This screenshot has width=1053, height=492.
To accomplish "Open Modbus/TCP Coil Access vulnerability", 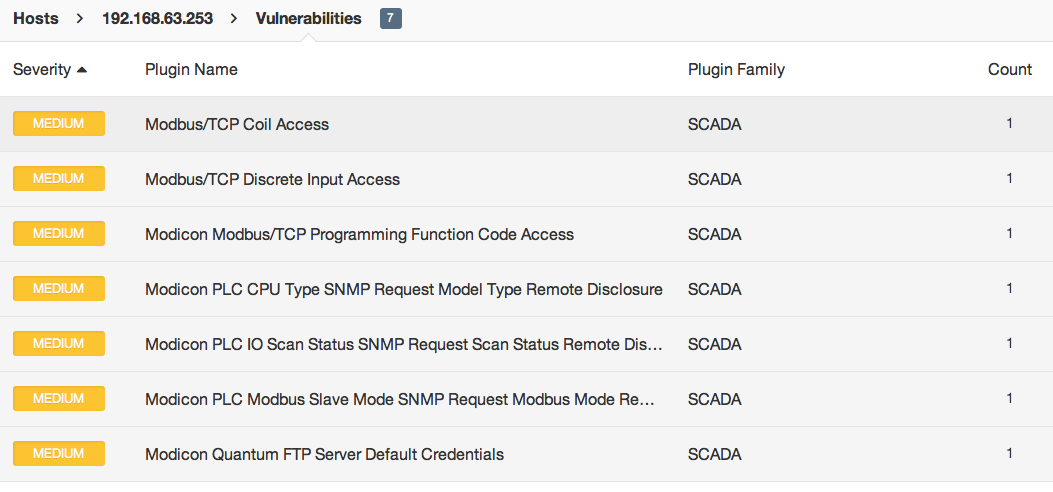I will 237,124.
